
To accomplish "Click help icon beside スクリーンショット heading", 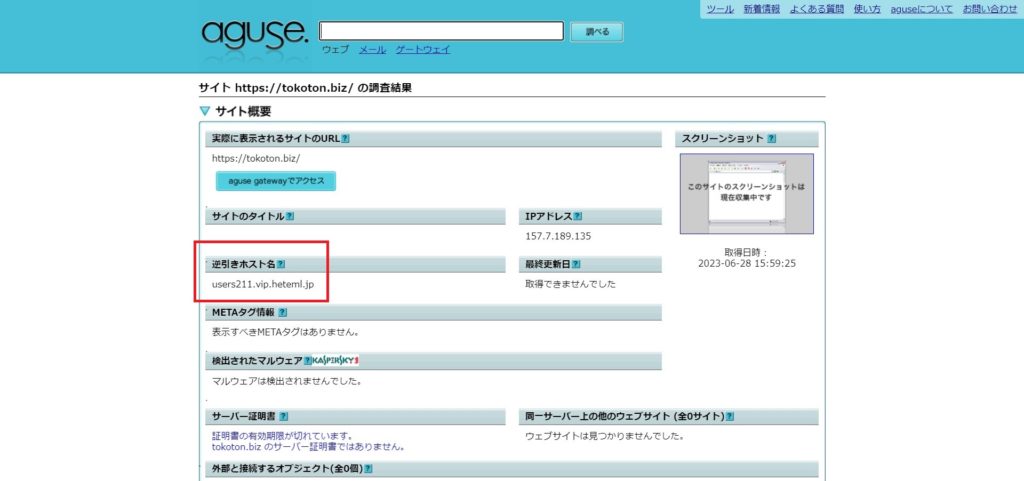I will pos(771,139).
